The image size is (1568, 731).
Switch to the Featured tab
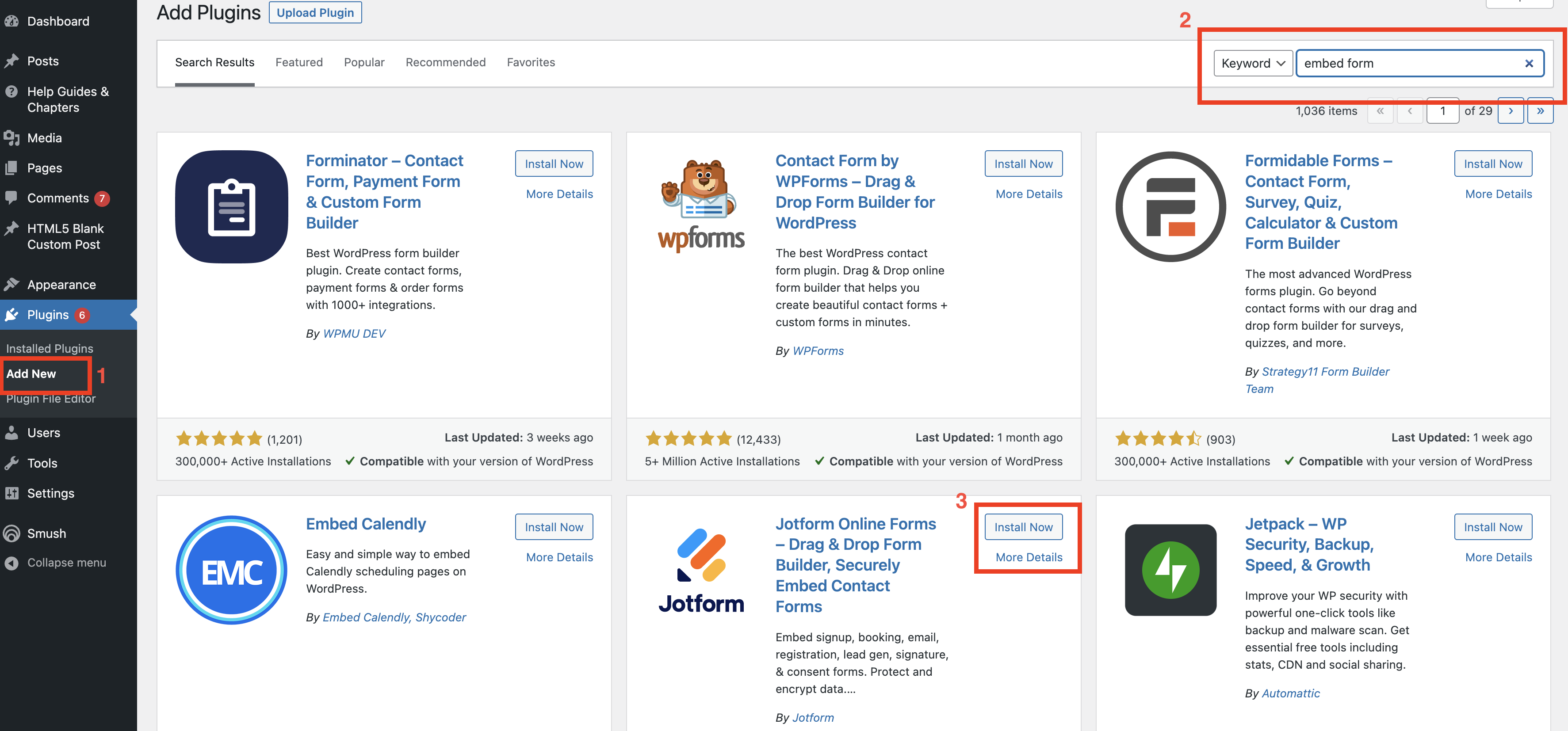click(x=299, y=62)
